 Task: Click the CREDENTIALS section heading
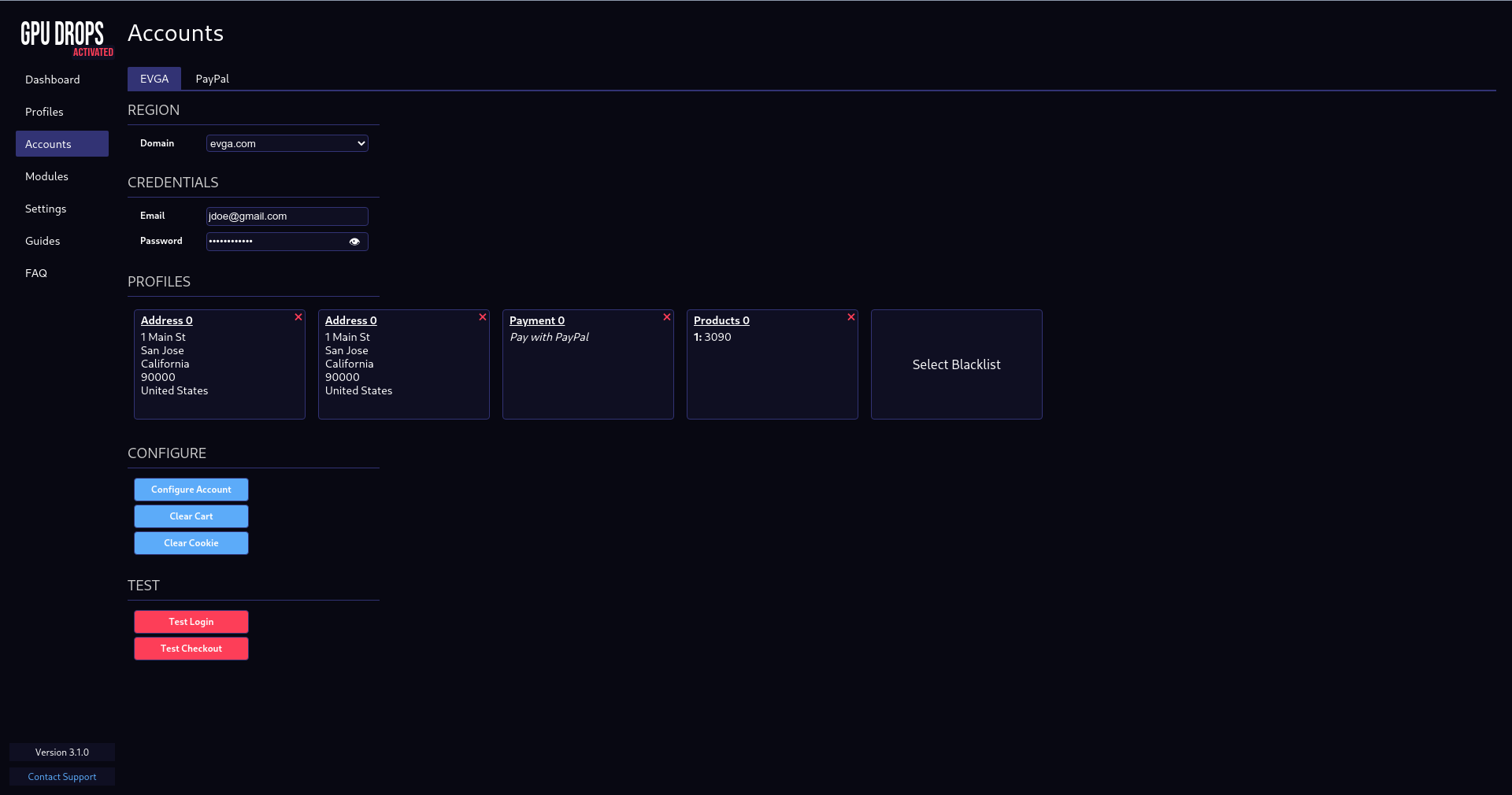173,183
